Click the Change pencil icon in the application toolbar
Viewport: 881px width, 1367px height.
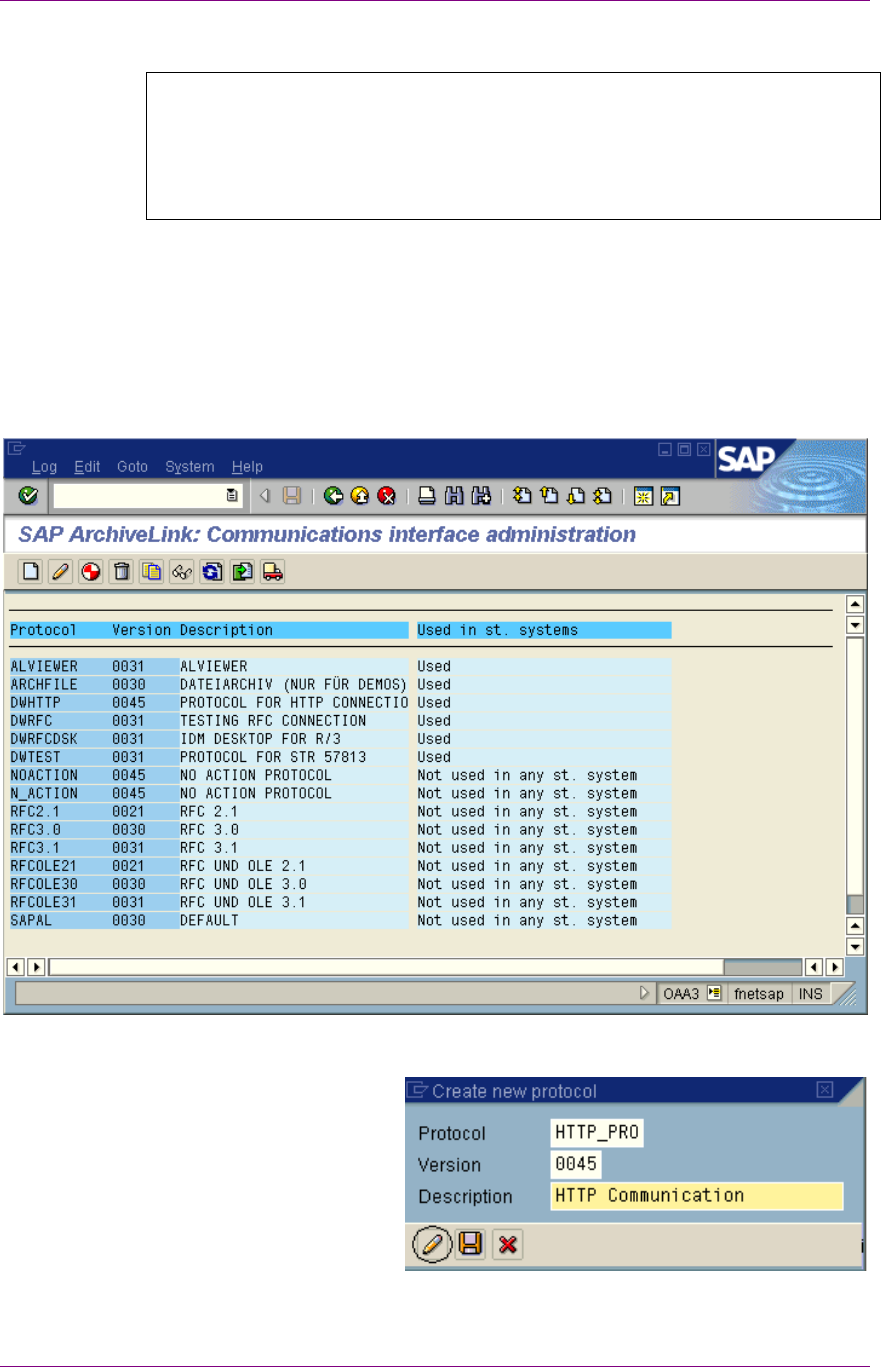click(61, 571)
